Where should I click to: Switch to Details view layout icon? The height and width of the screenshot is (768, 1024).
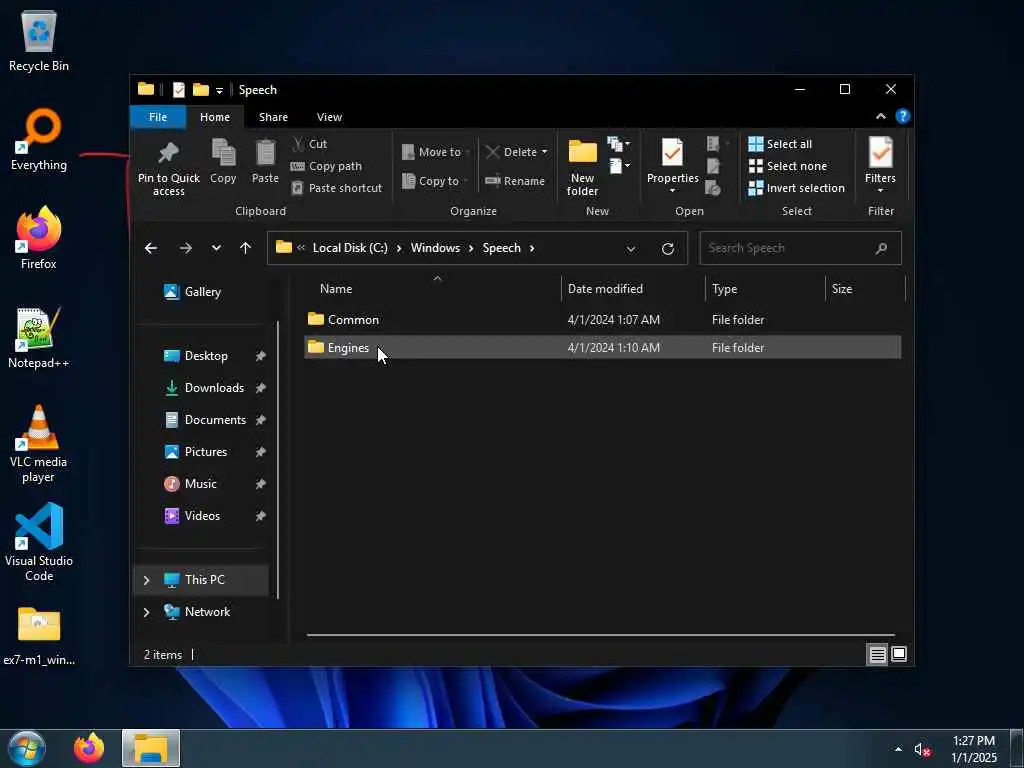[x=877, y=654]
